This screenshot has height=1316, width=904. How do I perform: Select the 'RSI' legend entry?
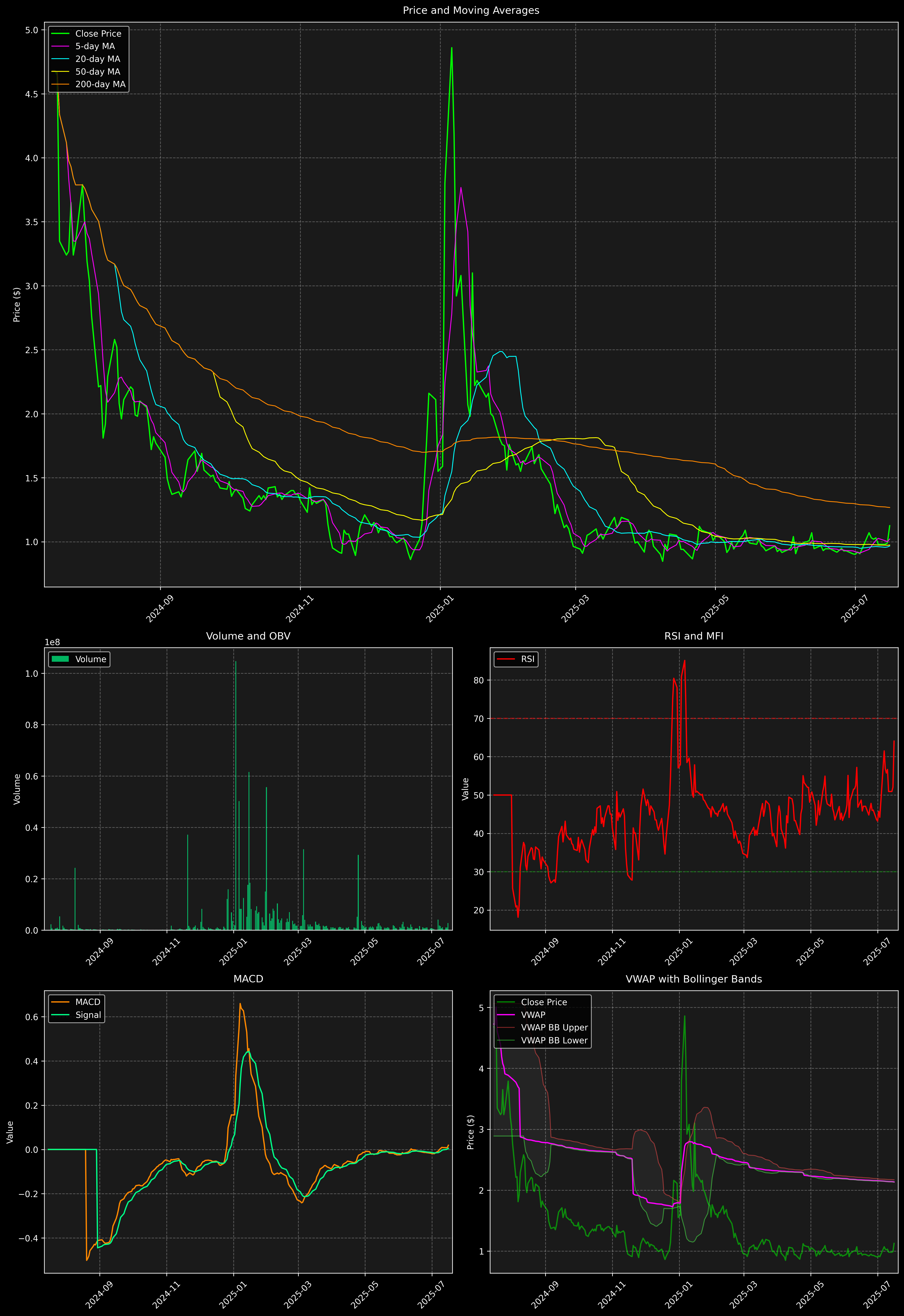pos(516,659)
